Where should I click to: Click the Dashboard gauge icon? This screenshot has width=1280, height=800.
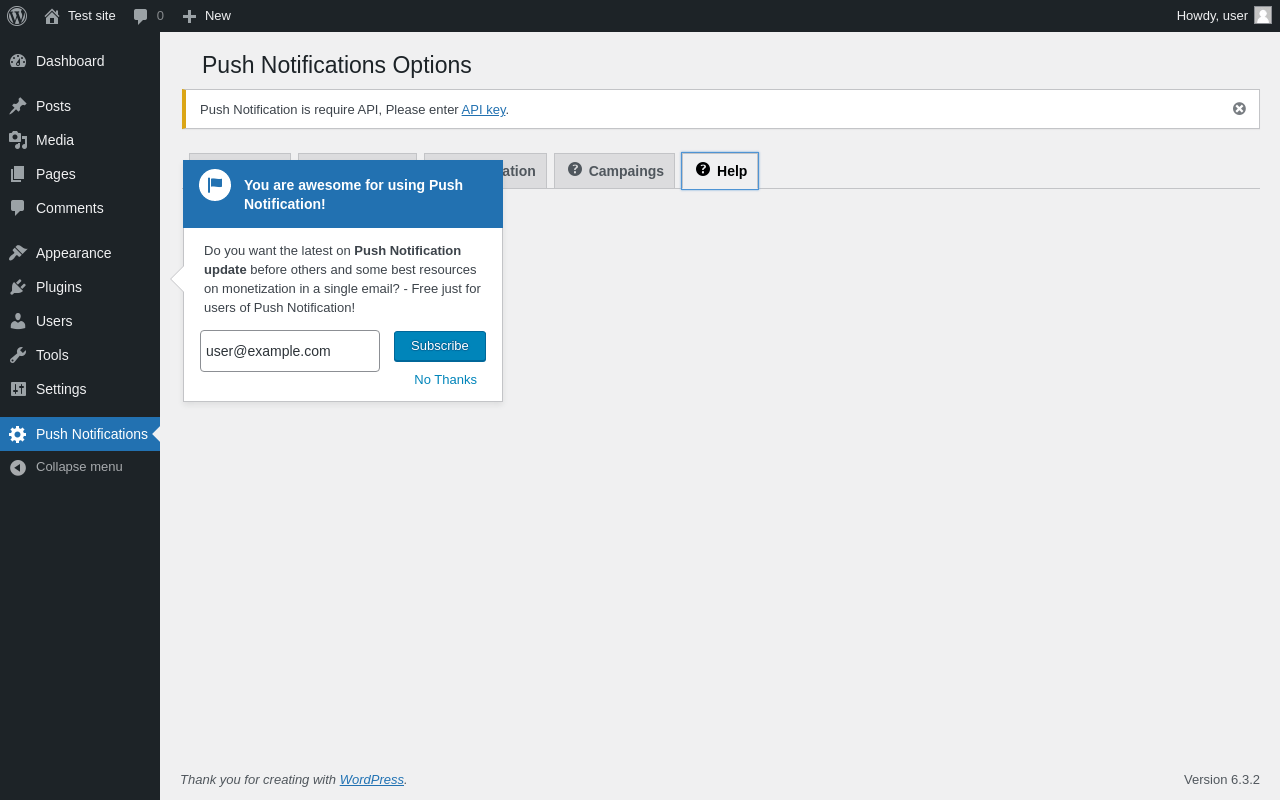[18, 61]
